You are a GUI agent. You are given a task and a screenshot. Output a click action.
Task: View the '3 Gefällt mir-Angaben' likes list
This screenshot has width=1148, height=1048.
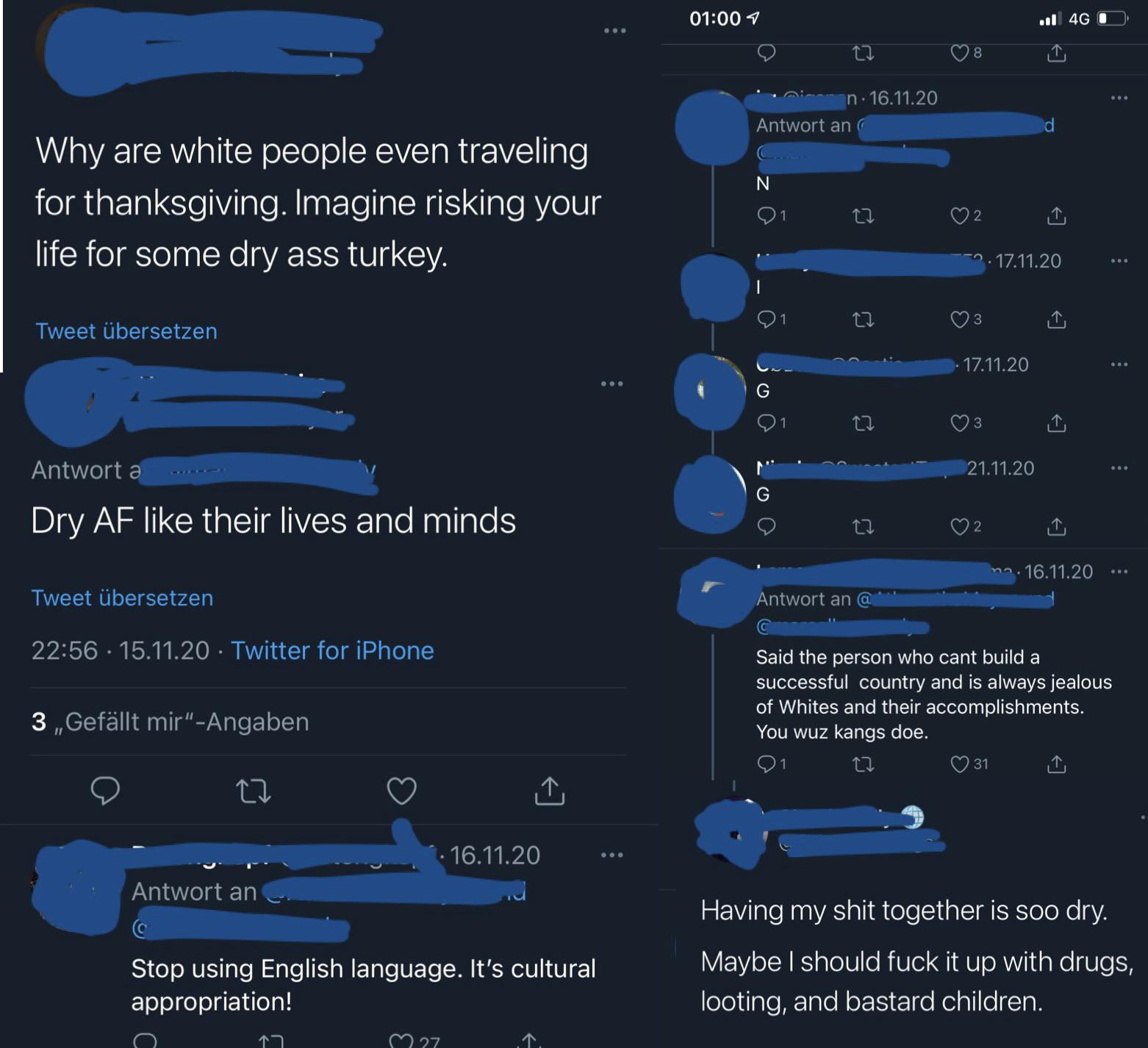[170, 721]
